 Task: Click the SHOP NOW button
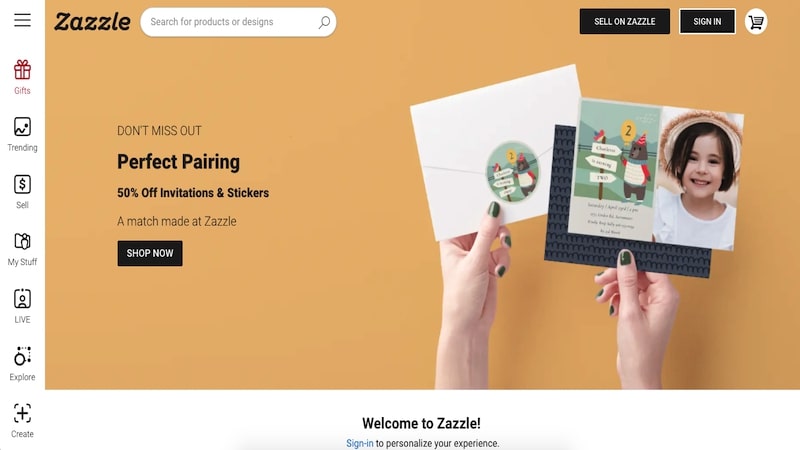150,254
